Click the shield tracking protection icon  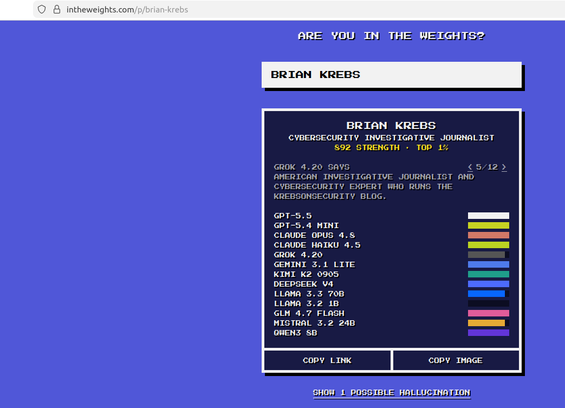tap(42, 9)
